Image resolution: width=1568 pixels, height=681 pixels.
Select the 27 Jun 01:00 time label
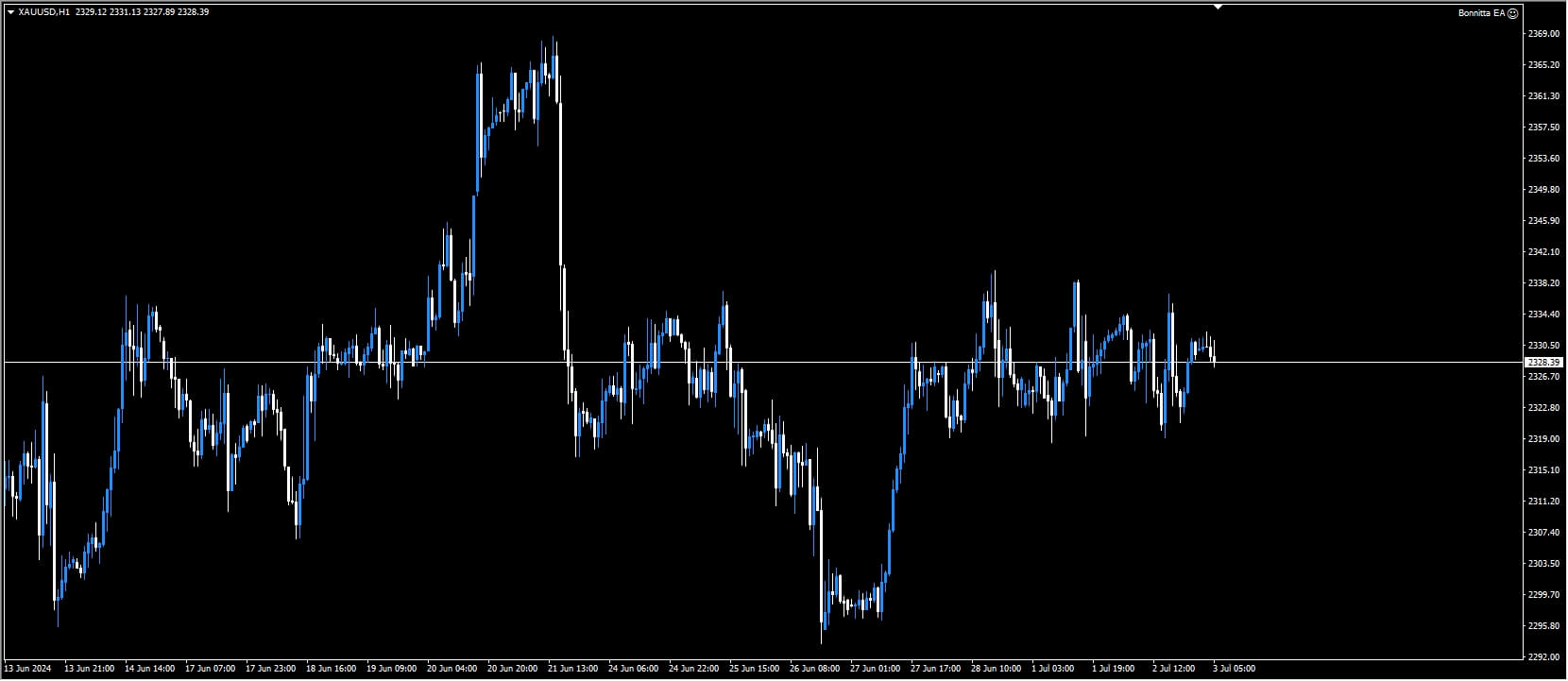point(876,669)
